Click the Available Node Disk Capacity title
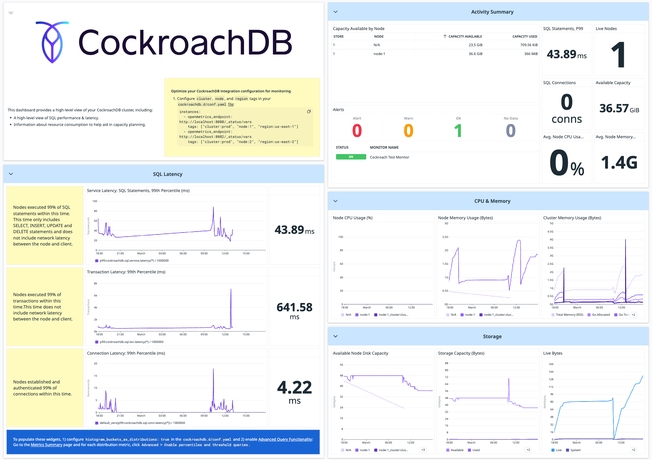The width and height of the screenshot is (652, 460). click(x=361, y=353)
